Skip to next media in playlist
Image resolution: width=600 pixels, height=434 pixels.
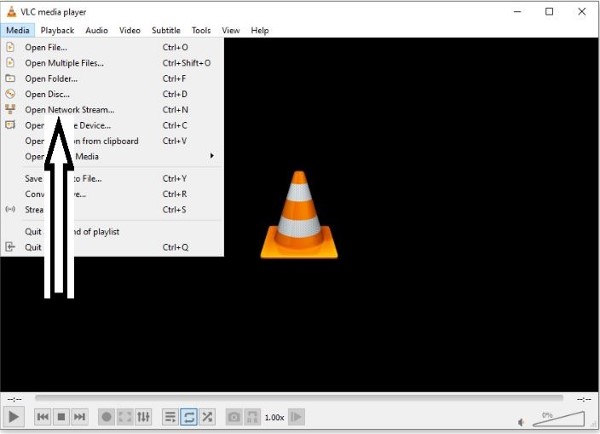click(80, 416)
